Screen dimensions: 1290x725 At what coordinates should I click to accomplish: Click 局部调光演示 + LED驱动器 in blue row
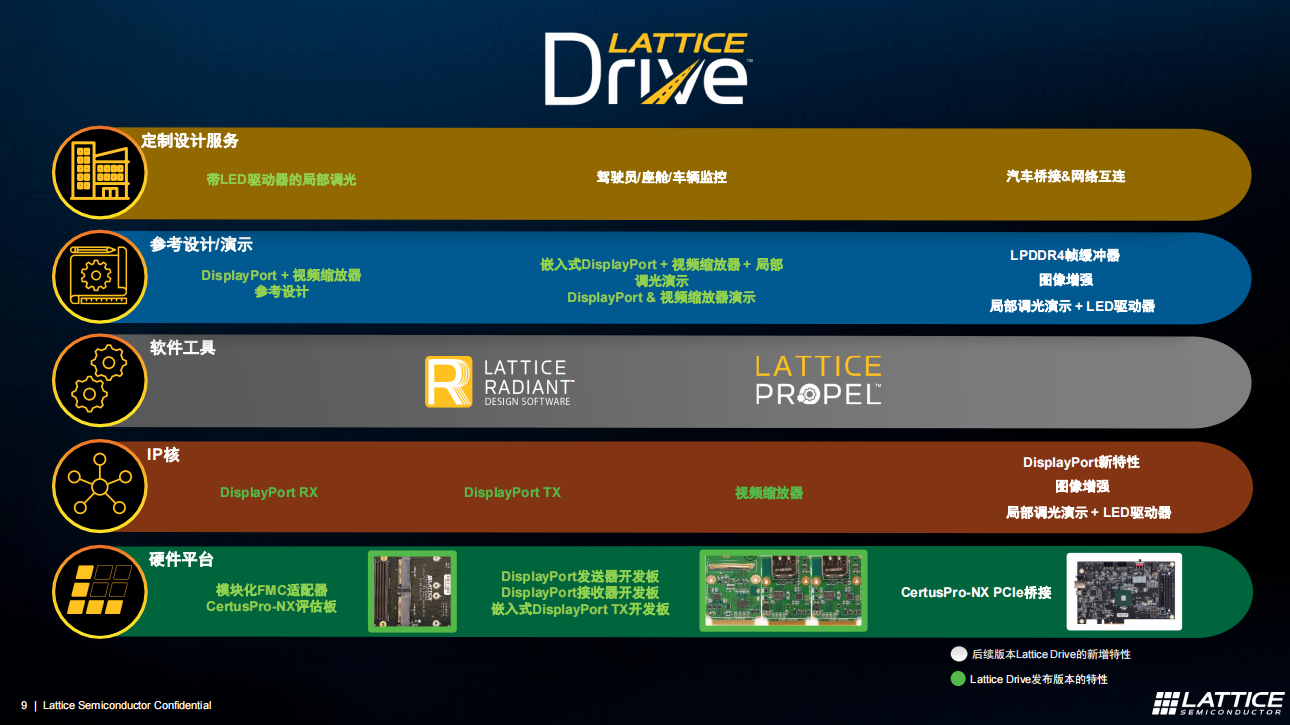tap(1072, 306)
